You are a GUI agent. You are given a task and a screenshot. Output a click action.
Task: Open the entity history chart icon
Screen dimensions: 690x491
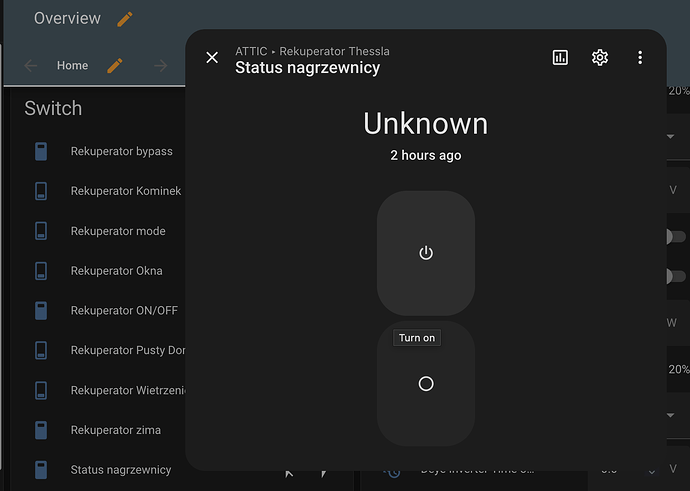pyautogui.click(x=560, y=58)
